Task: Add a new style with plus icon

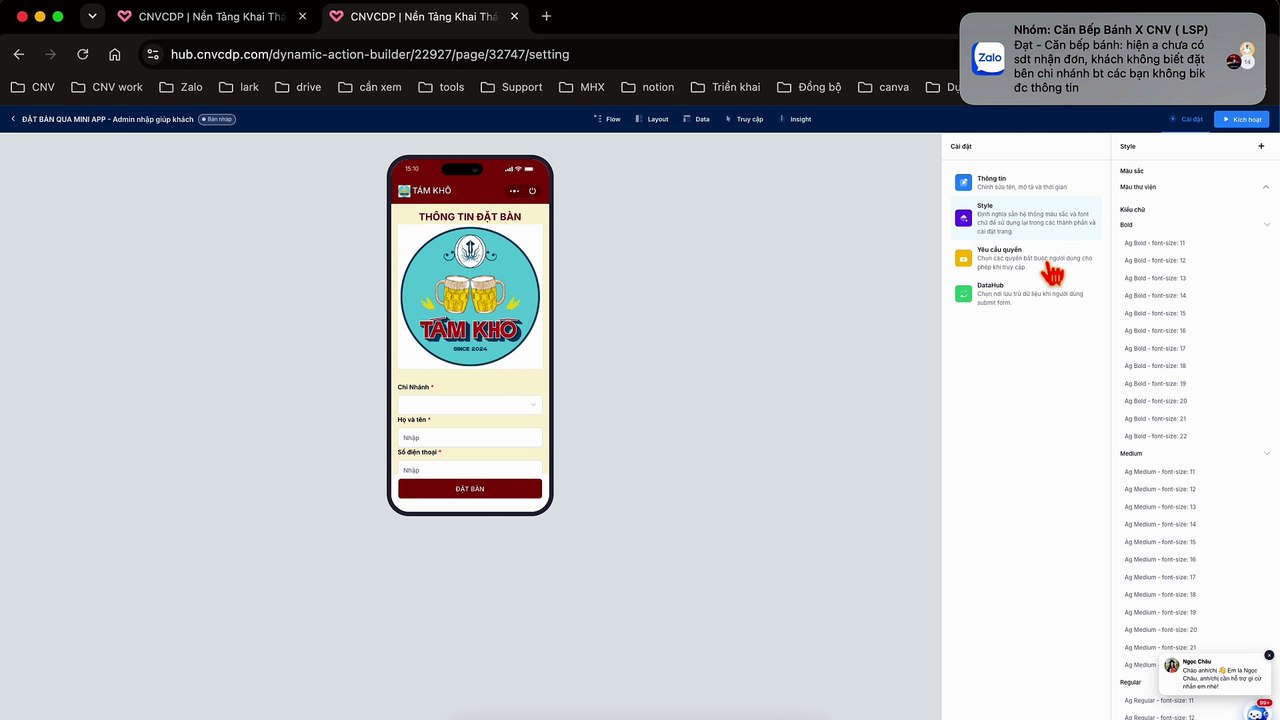Action: [1261, 146]
